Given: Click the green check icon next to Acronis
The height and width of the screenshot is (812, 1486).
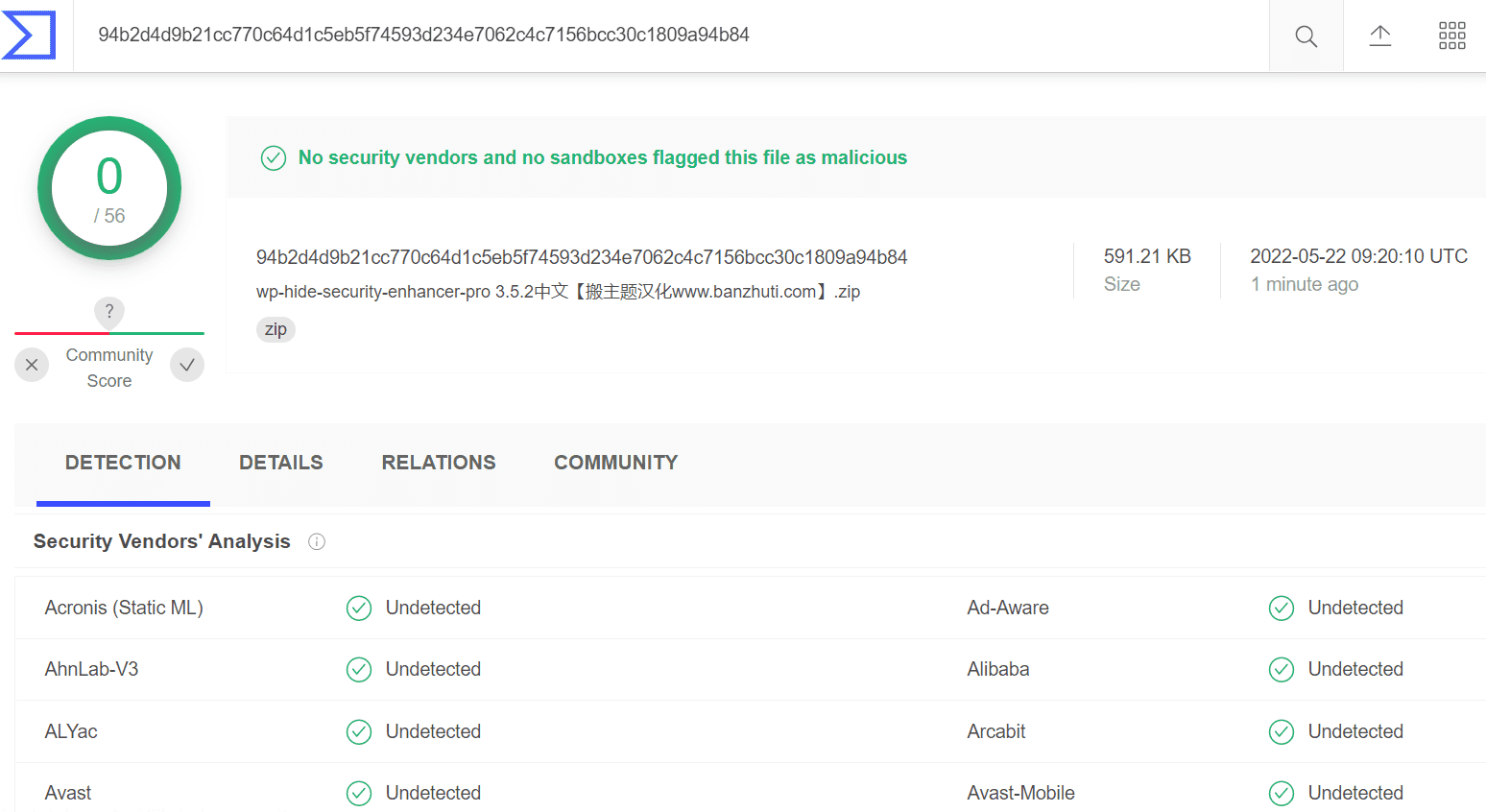Looking at the screenshot, I should coord(359,609).
